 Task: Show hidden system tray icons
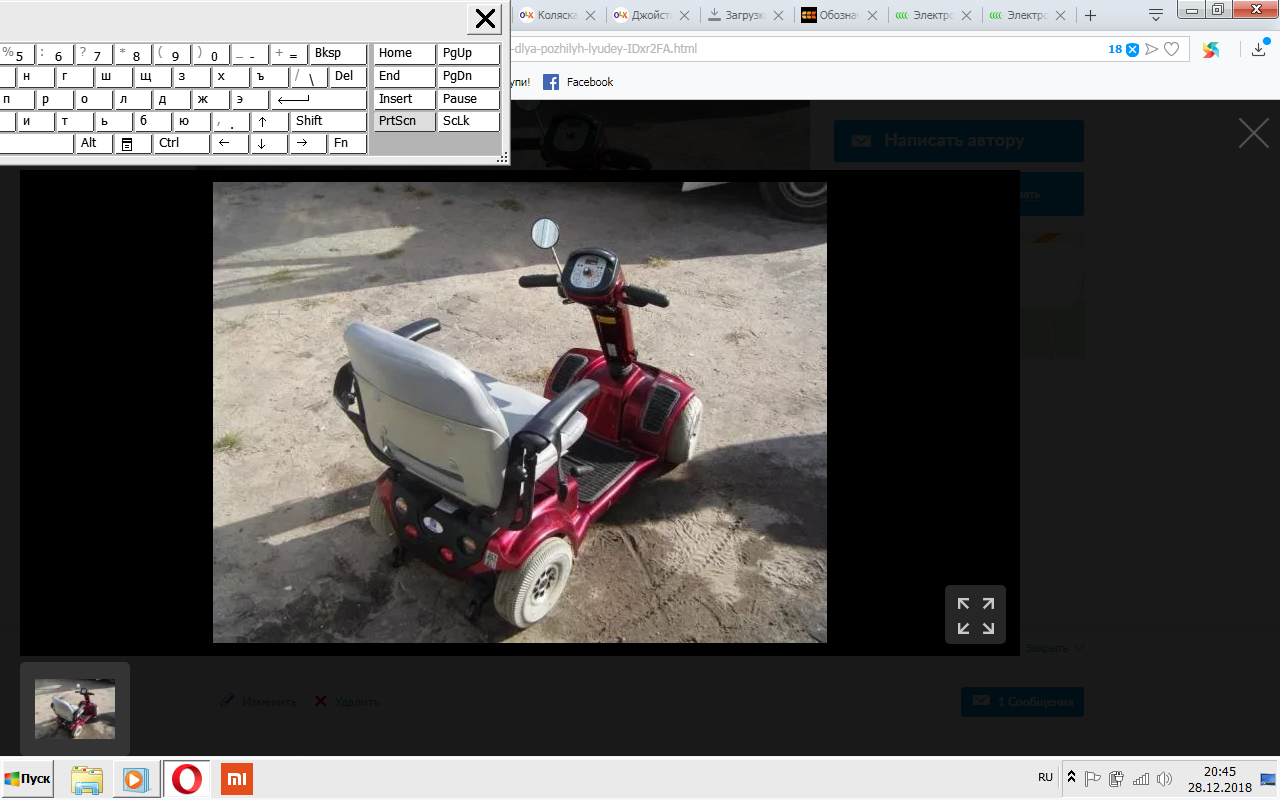[1071, 778]
